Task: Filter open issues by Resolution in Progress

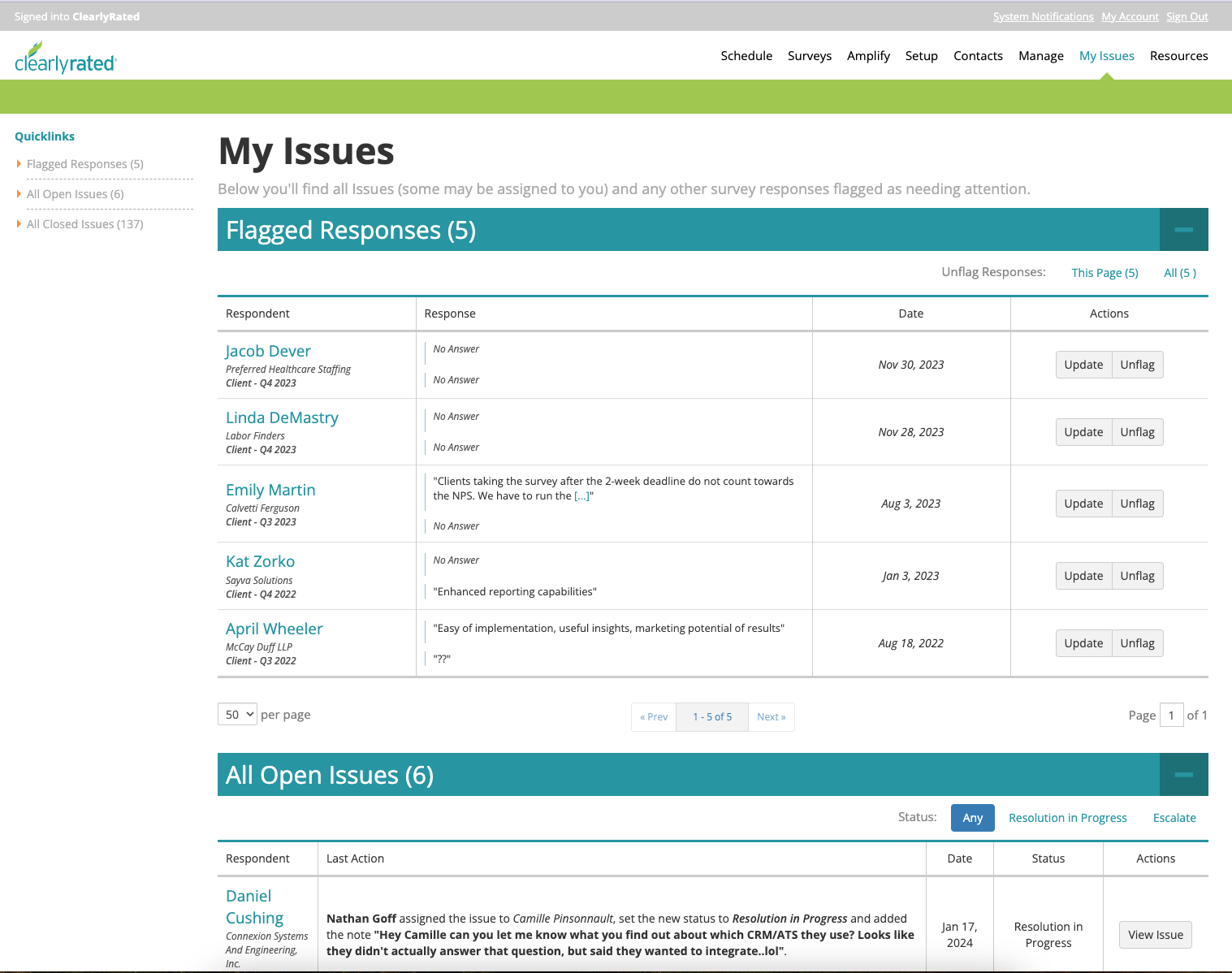Action: coord(1068,818)
